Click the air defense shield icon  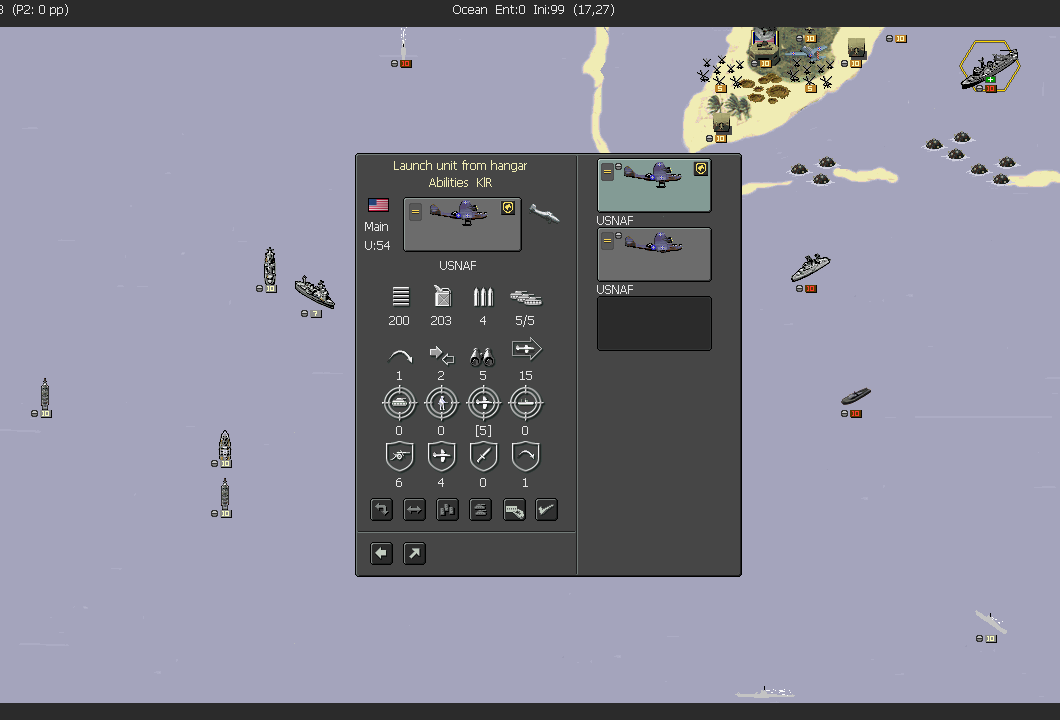[x=441, y=456]
